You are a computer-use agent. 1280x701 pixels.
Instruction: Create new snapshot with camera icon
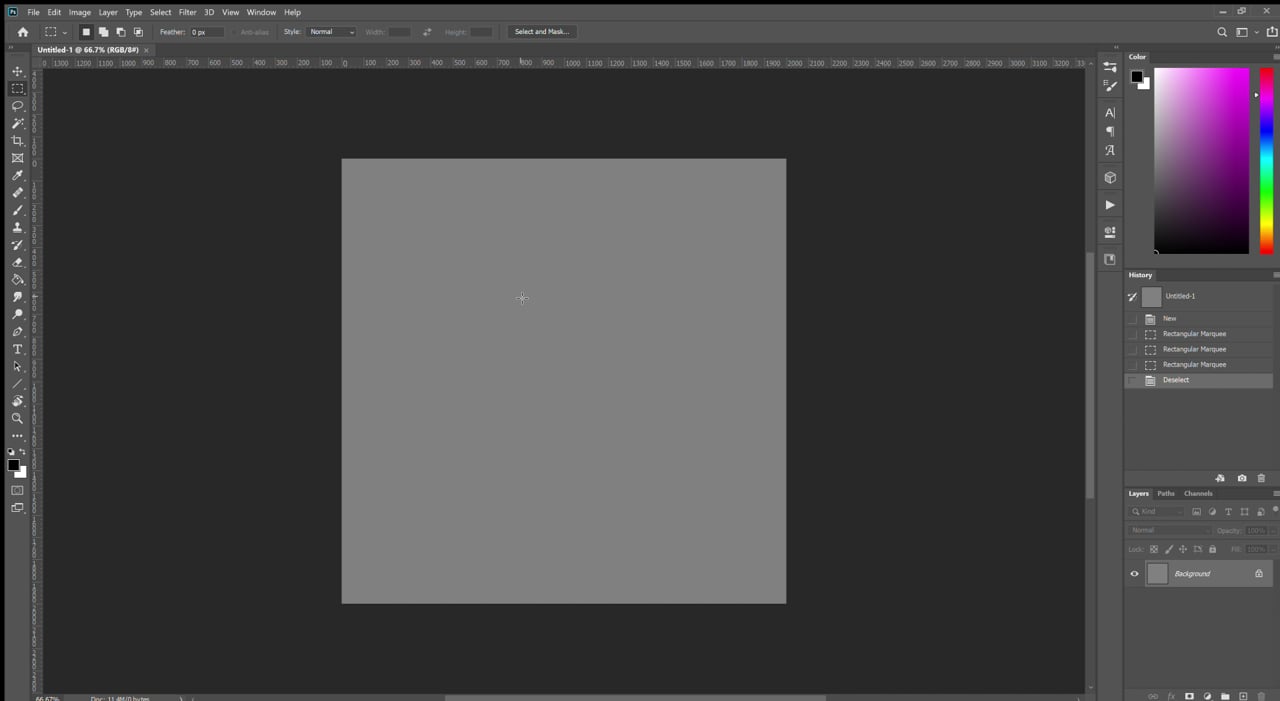pos(1242,479)
